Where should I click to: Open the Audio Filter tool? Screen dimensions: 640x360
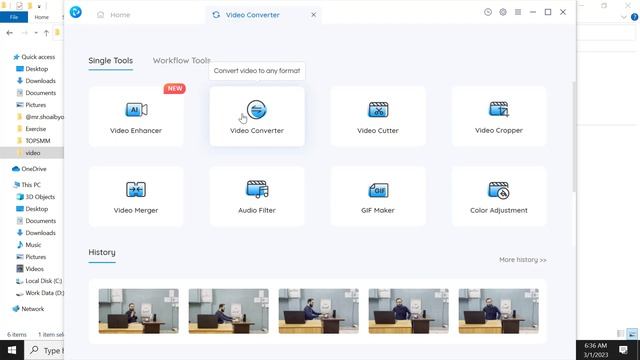click(x=257, y=196)
